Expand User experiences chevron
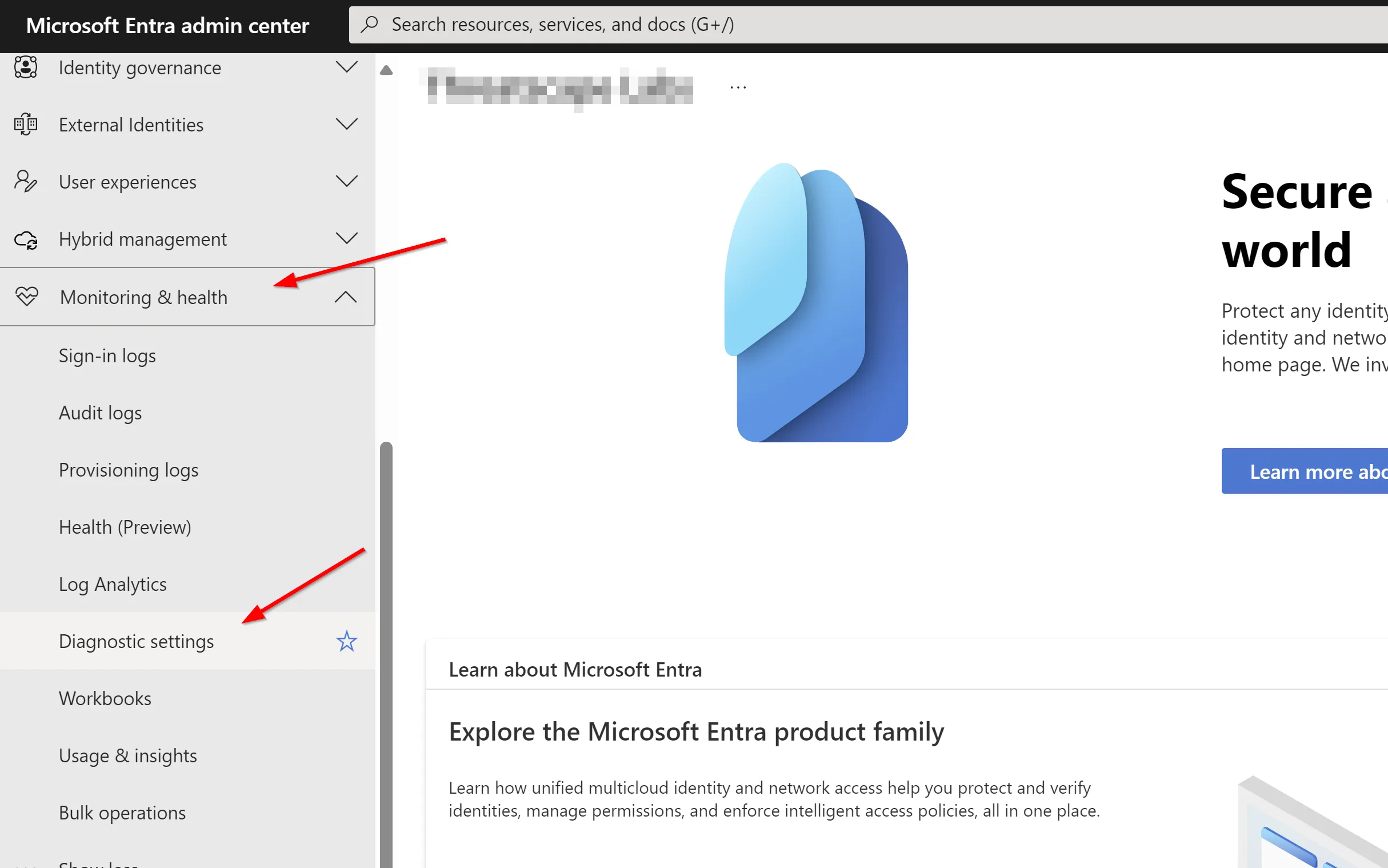Viewport: 1388px width, 868px height. [x=346, y=181]
